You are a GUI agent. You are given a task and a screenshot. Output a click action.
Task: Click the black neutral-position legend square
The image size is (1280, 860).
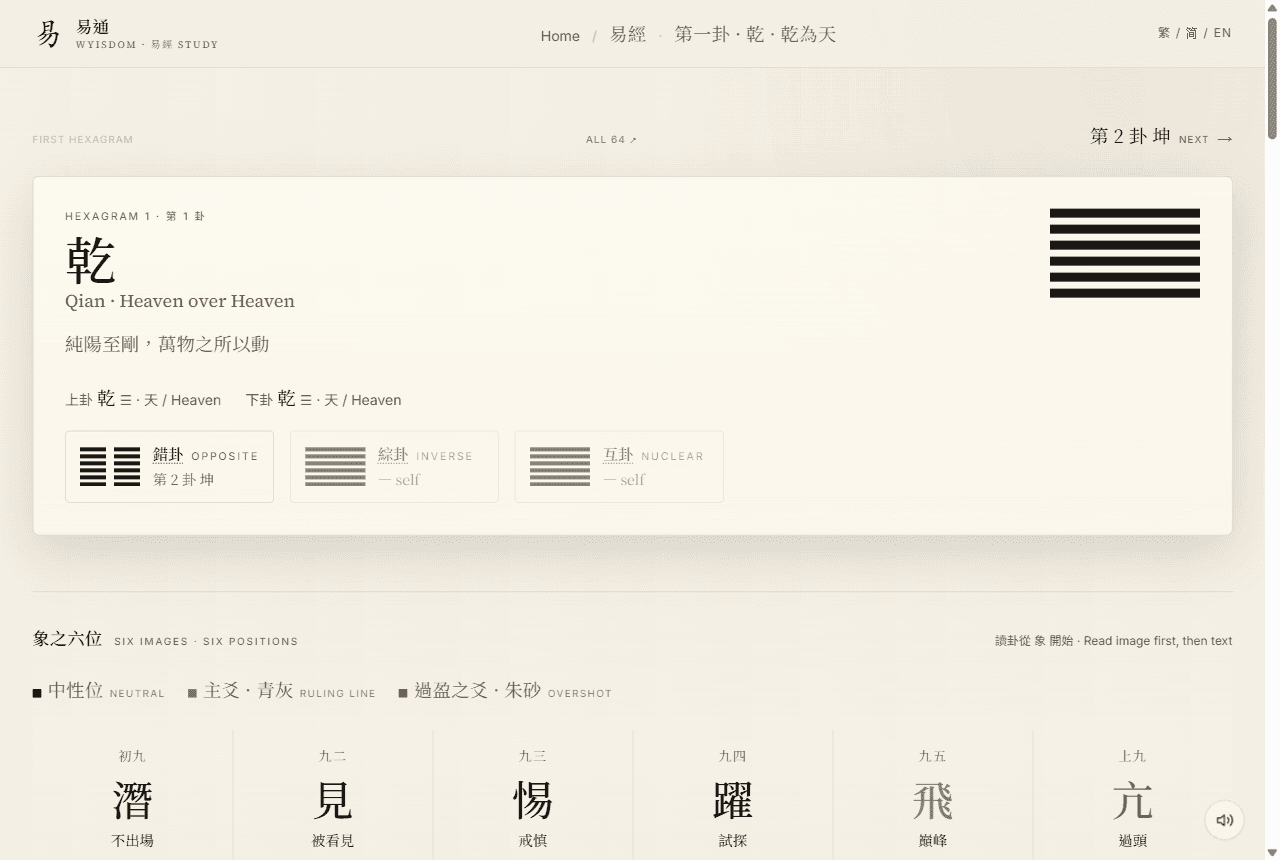(37, 693)
